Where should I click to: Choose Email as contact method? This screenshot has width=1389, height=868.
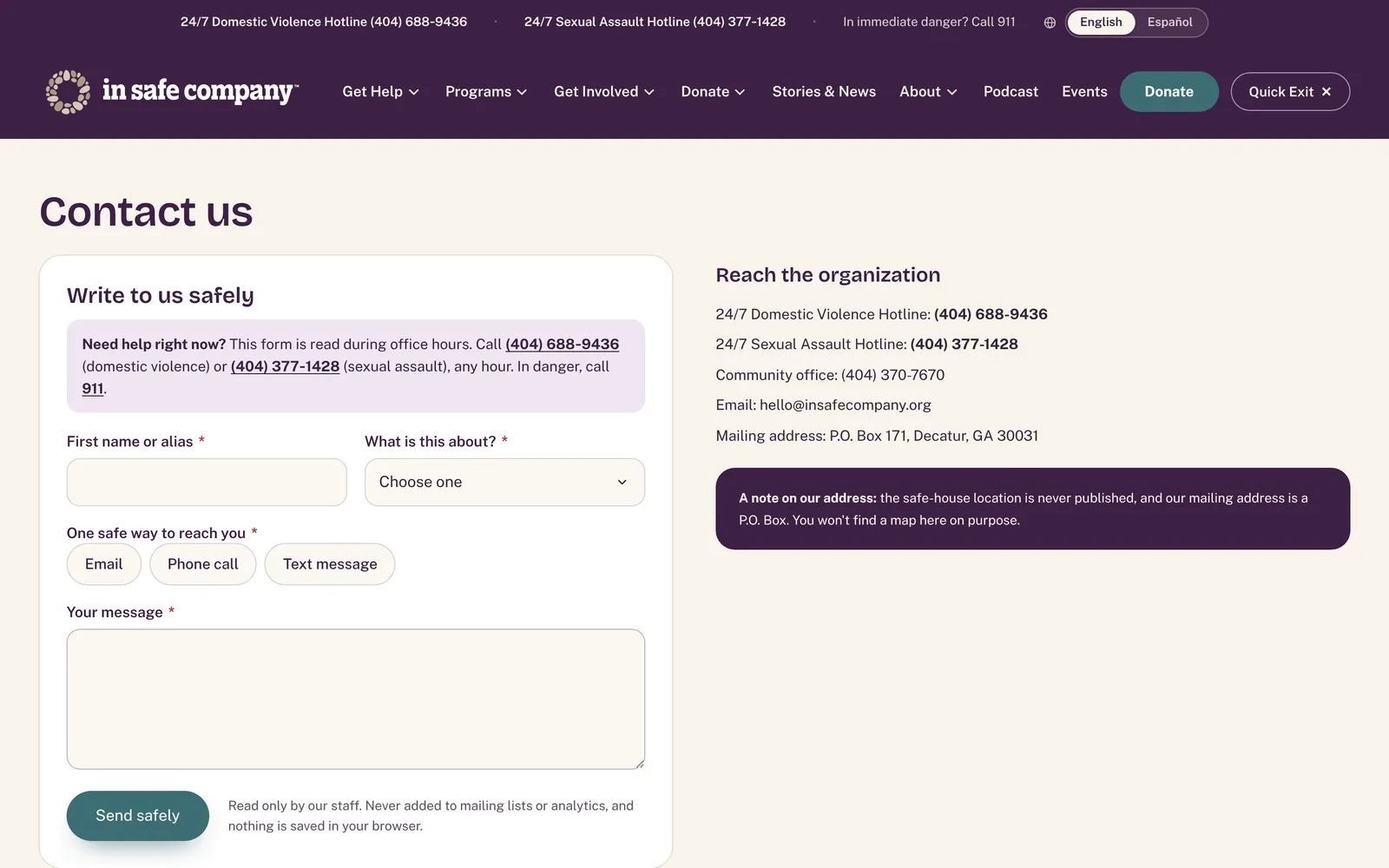[x=104, y=564]
